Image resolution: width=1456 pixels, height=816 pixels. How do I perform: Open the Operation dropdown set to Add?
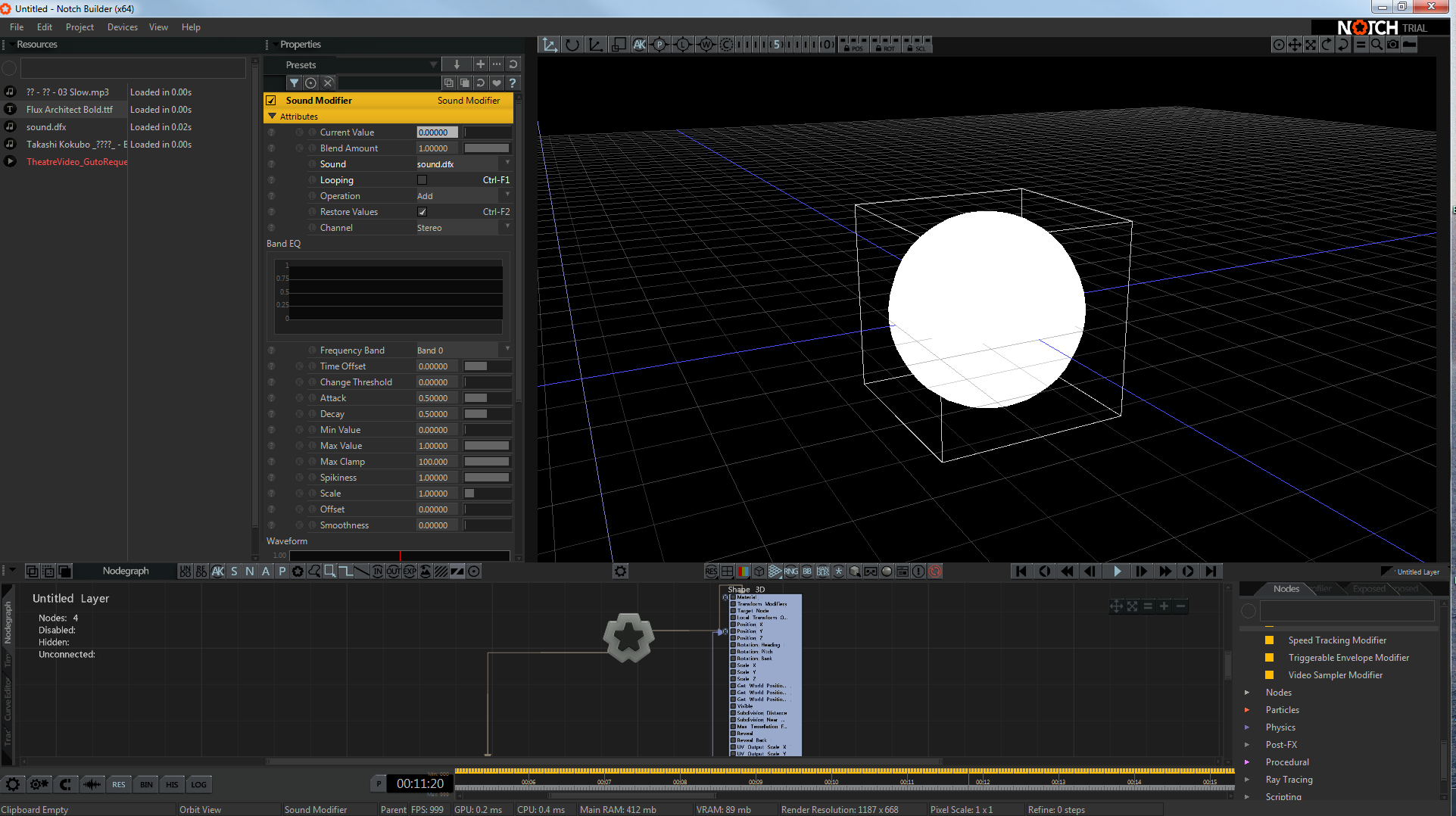pos(463,196)
